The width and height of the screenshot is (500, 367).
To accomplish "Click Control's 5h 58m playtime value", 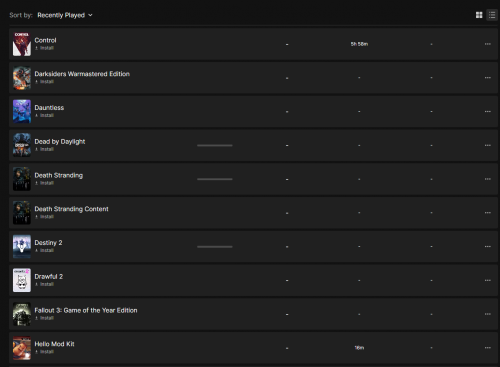I will coord(359,44).
